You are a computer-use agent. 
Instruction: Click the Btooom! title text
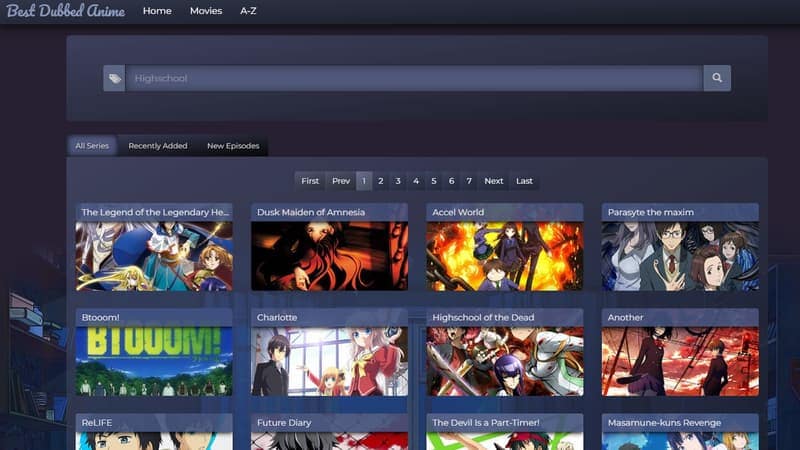tap(101, 317)
